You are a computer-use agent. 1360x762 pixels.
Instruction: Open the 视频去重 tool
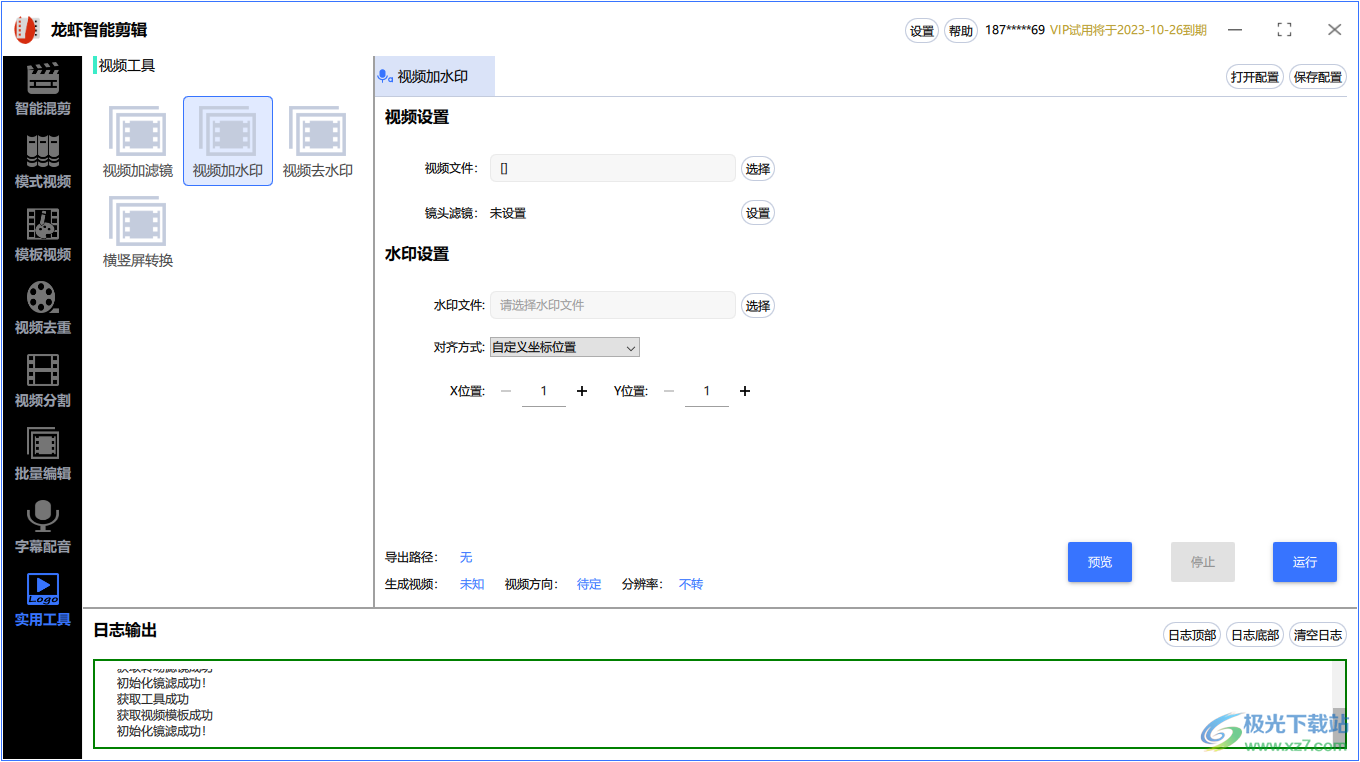41,308
